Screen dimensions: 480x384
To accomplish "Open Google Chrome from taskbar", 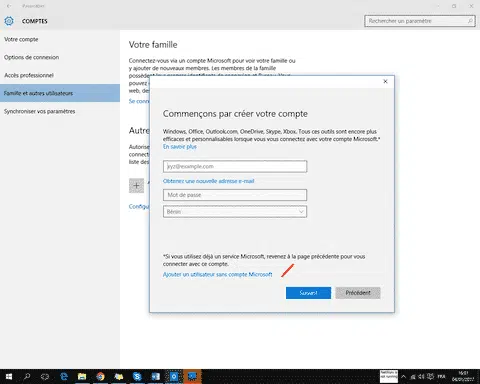I will [x=100, y=377].
